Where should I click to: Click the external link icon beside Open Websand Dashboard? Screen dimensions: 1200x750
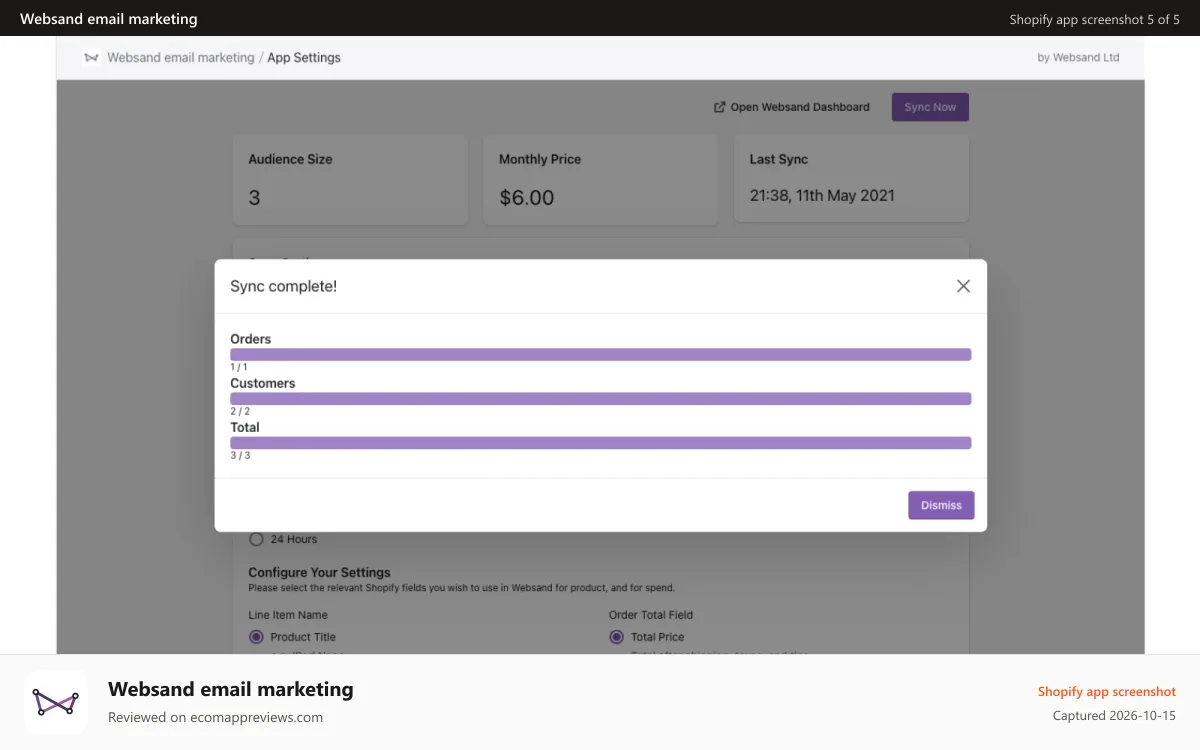(x=719, y=107)
